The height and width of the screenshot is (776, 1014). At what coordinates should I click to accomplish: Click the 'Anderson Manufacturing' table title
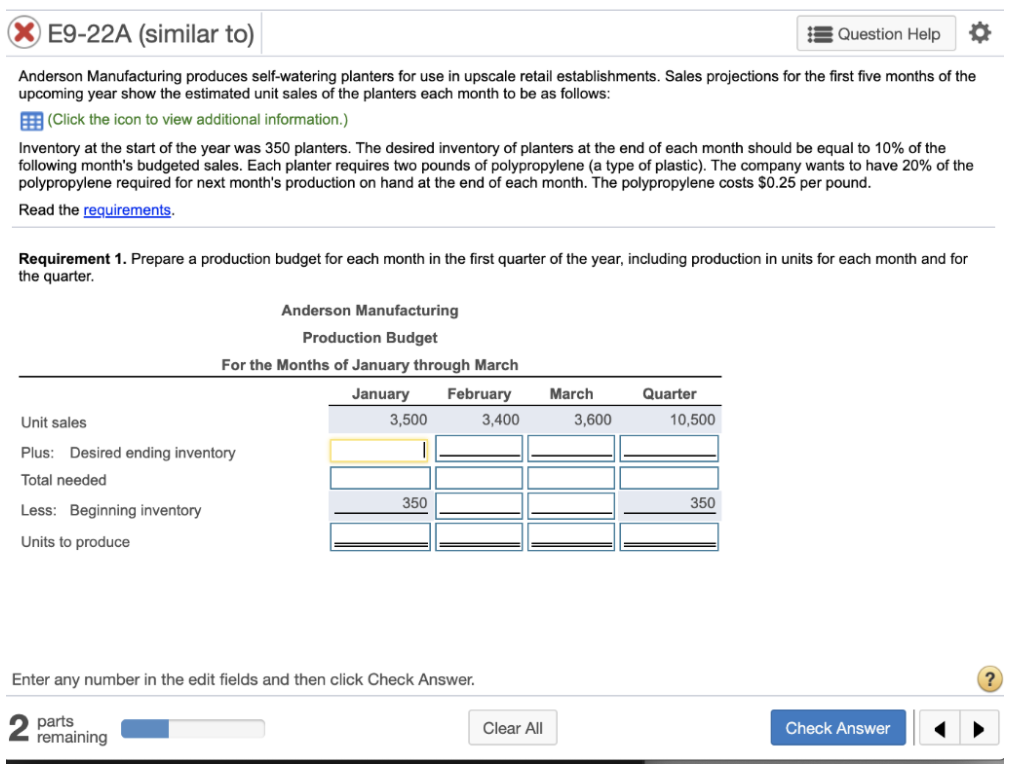tap(370, 310)
